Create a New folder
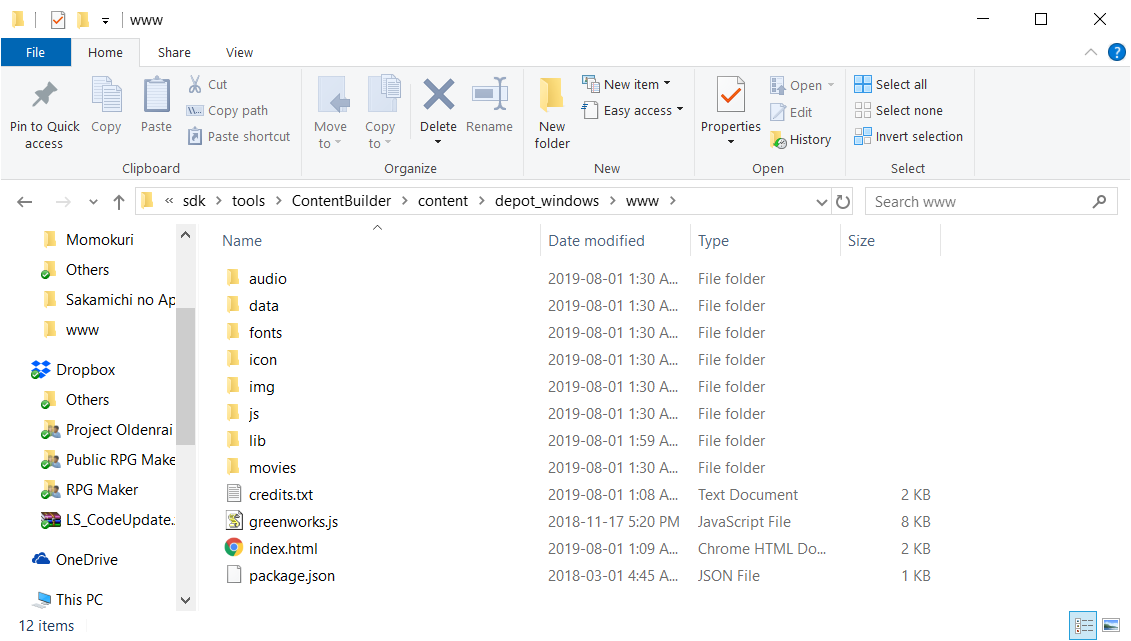1131x641 pixels. pos(552,113)
